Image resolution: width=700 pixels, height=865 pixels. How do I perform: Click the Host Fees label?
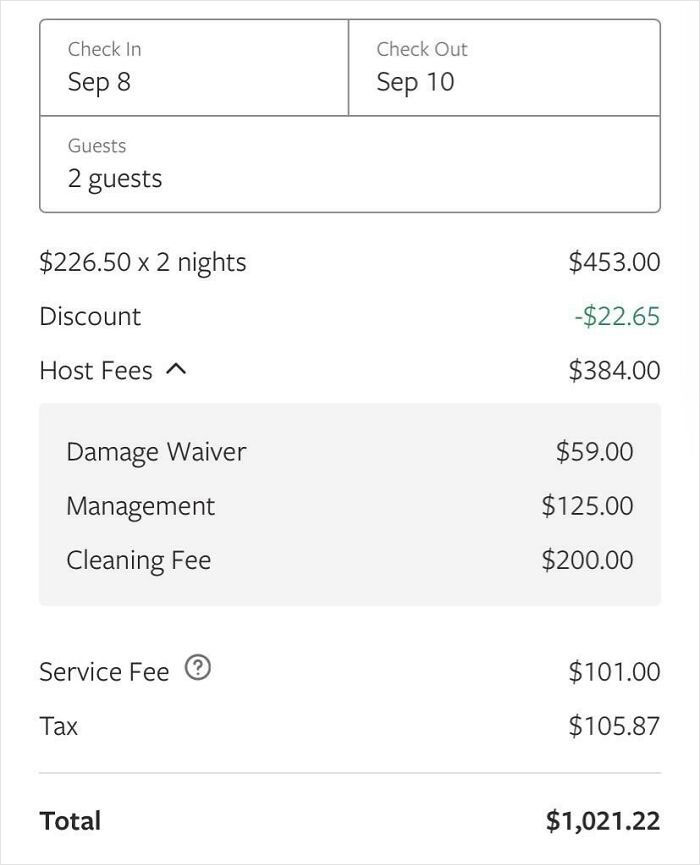tap(96, 371)
